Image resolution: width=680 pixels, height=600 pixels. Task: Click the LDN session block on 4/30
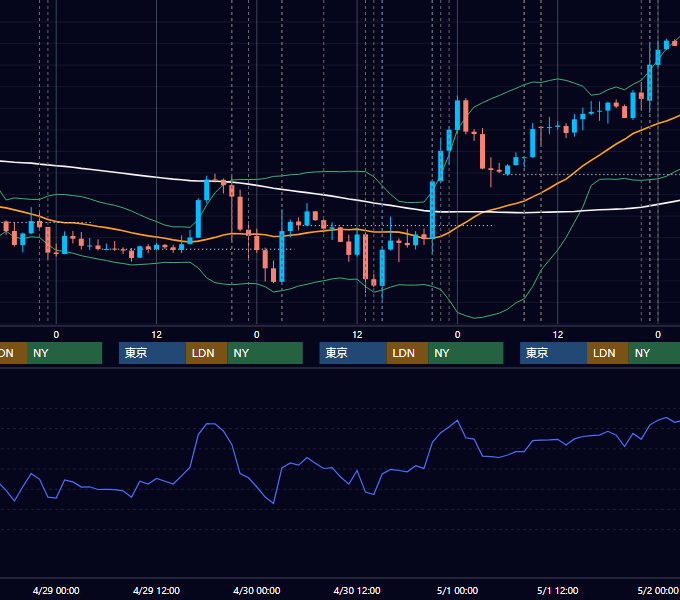pos(407,353)
